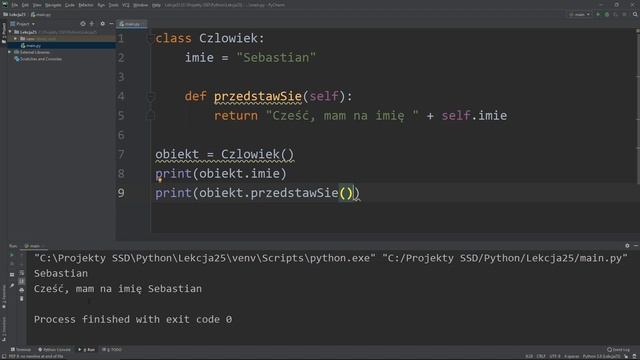Screen dimensions: 640x360
Task: Hide the Run panel with minimize icon
Action: [636, 246]
